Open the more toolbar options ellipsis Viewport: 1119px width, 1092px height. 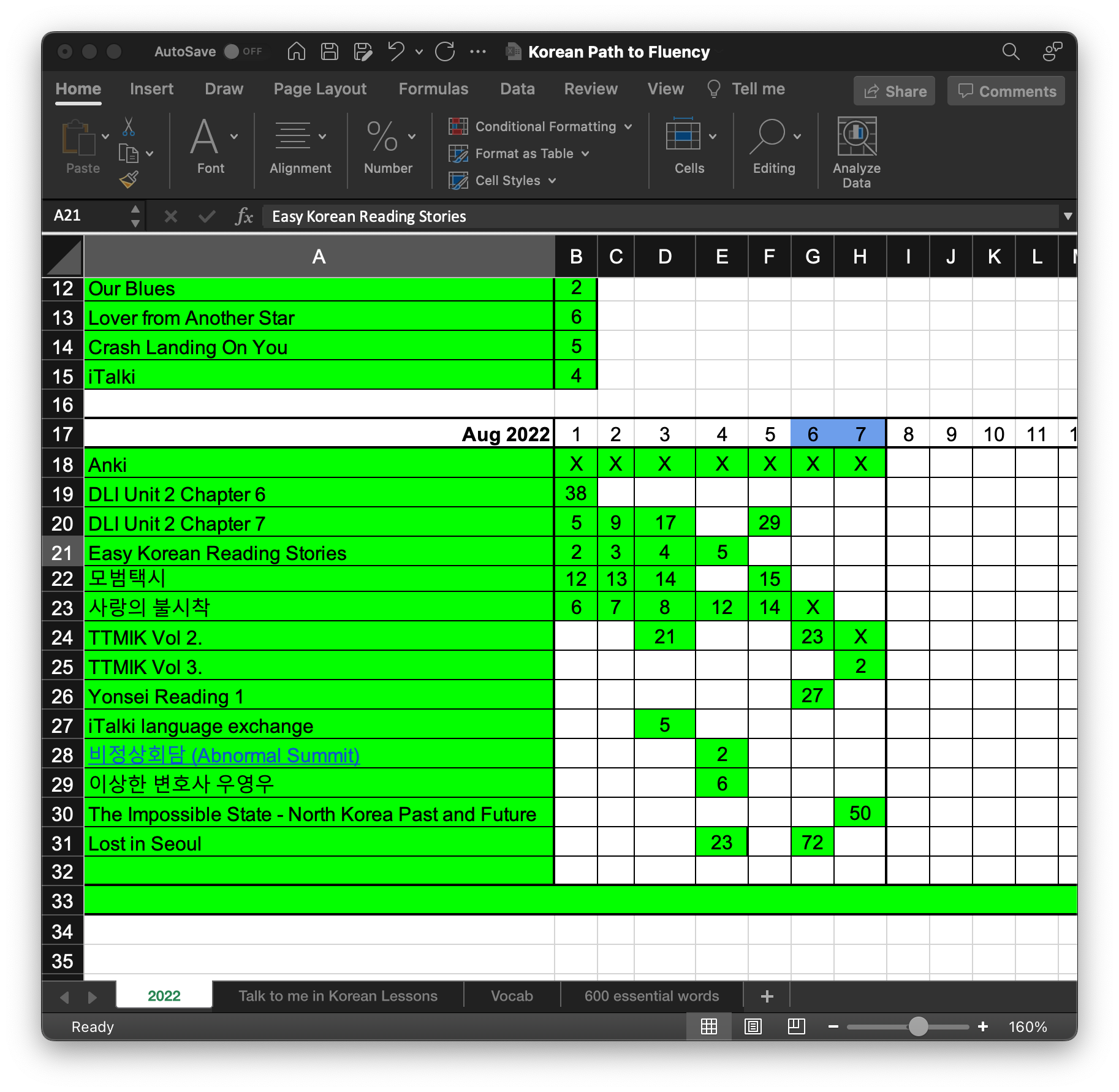tap(478, 52)
